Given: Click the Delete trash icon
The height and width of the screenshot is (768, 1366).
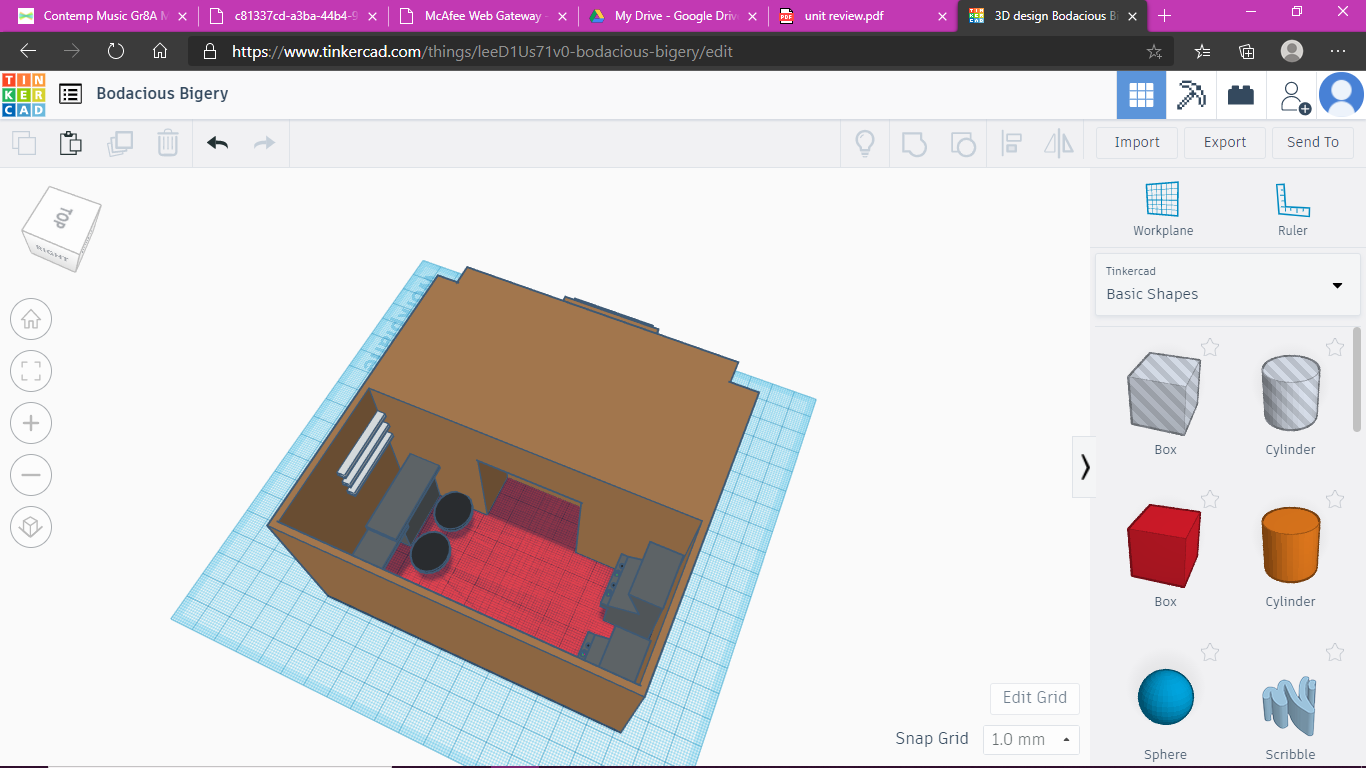Looking at the screenshot, I should tap(168, 143).
